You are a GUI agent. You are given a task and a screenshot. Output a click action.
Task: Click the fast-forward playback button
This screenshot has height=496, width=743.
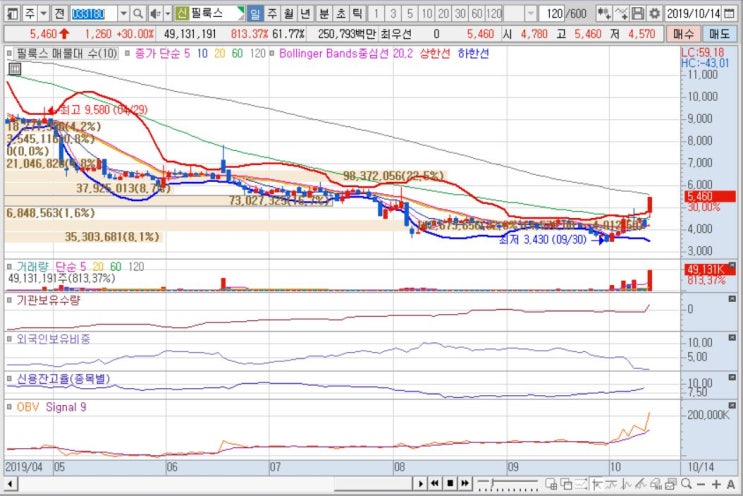tap(465, 483)
